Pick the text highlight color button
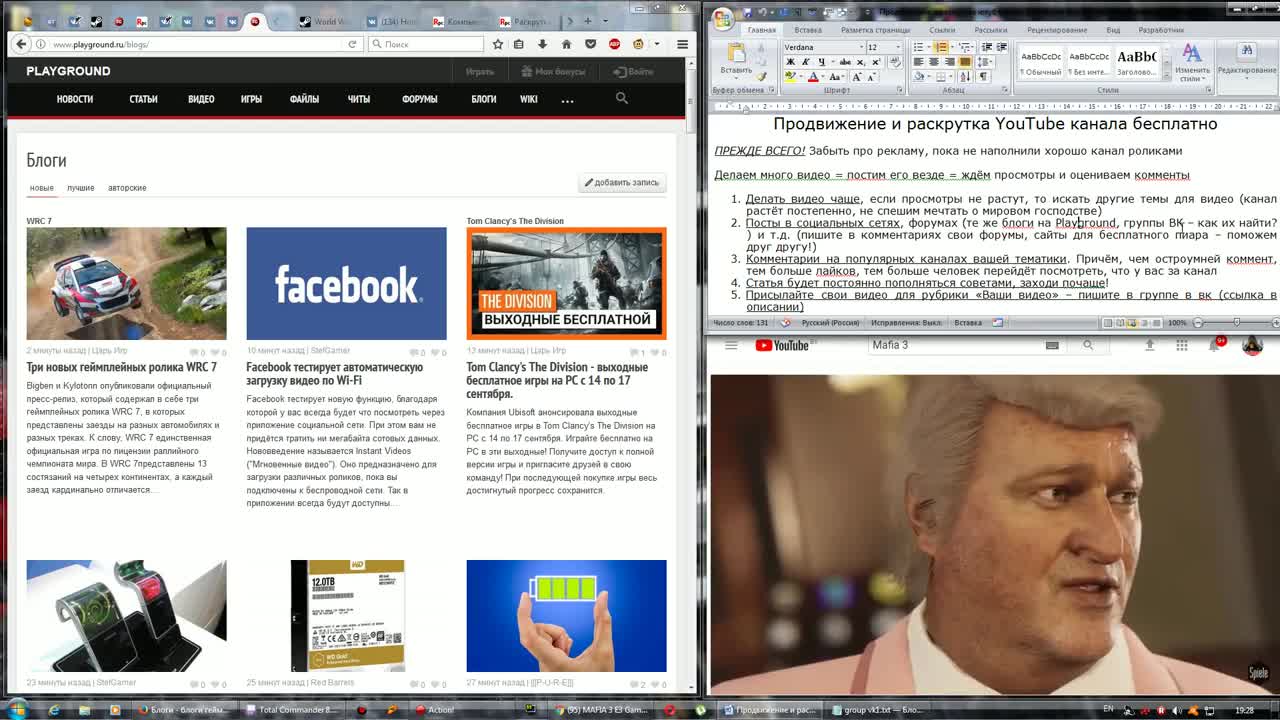The image size is (1280, 720). click(x=790, y=77)
